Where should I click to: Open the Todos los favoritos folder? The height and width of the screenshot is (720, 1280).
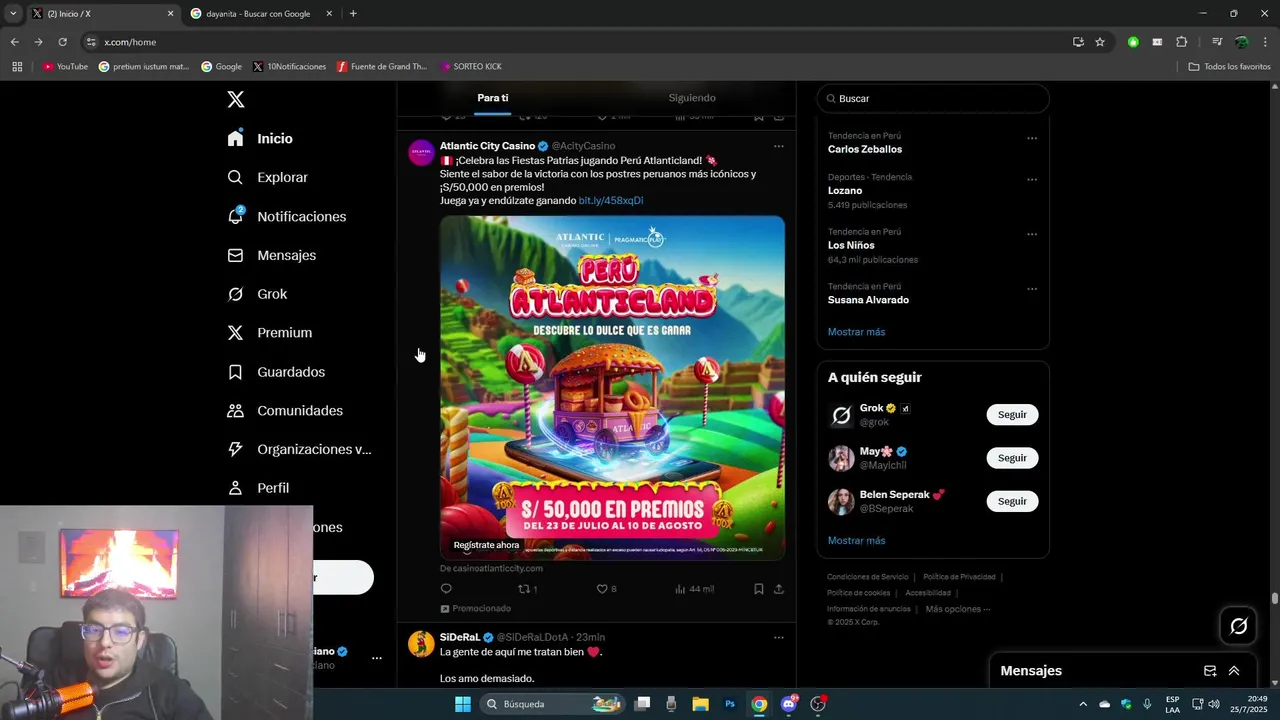click(x=1230, y=67)
